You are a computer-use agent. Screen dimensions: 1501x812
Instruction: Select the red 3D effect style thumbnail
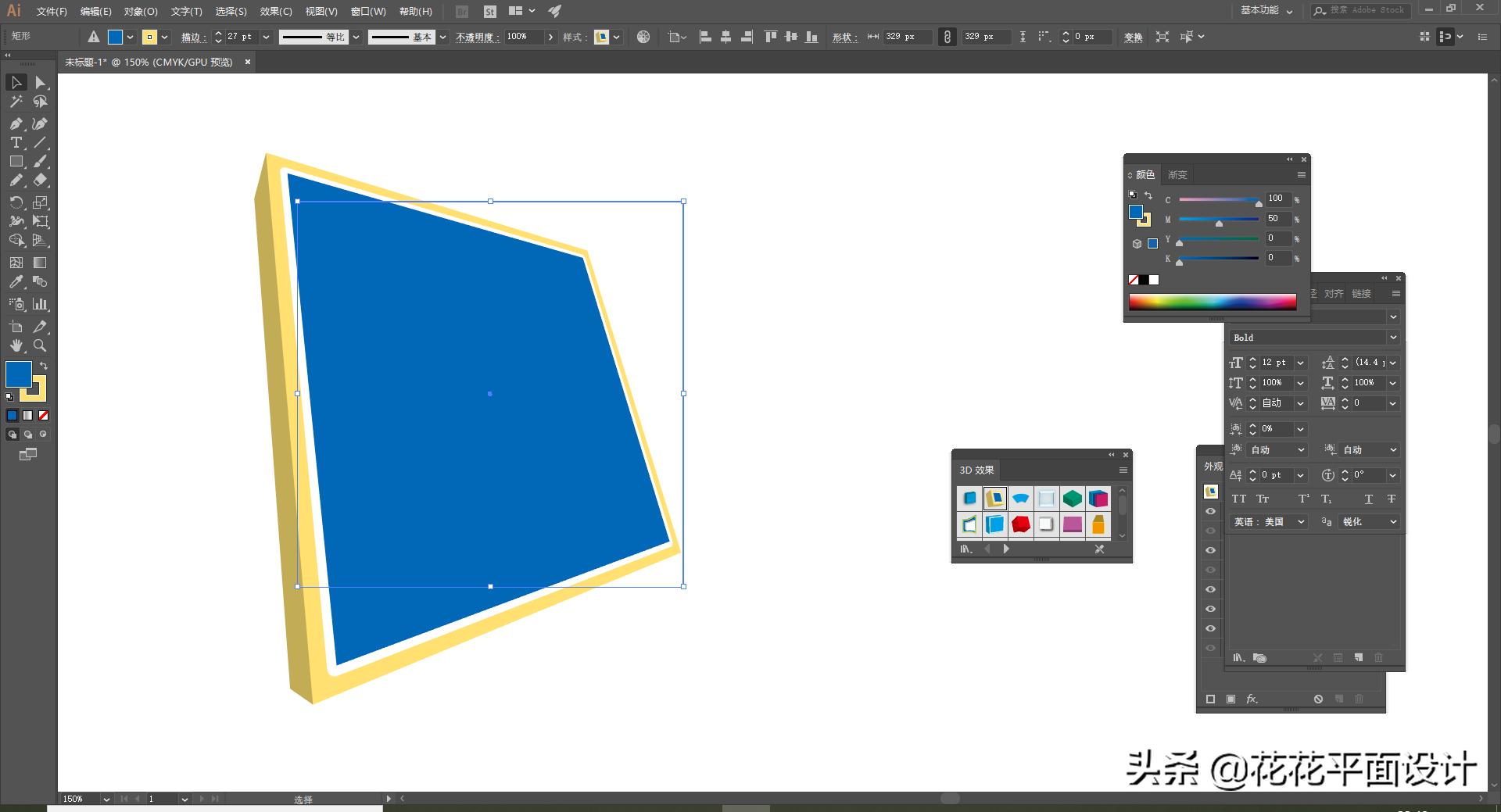coord(1020,524)
